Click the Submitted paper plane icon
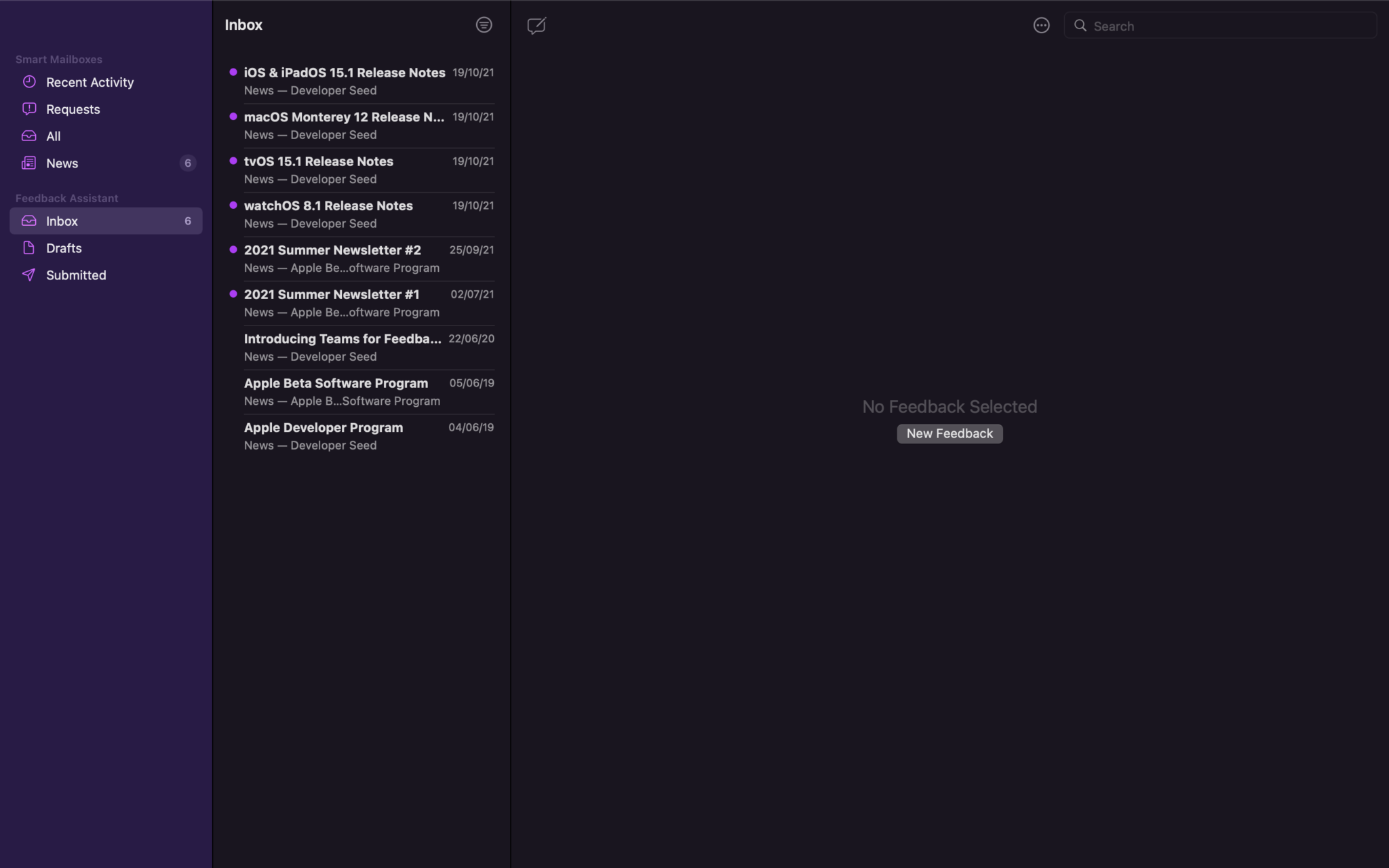Image resolution: width=1389 pixels, height=868 pixels. 29,275
